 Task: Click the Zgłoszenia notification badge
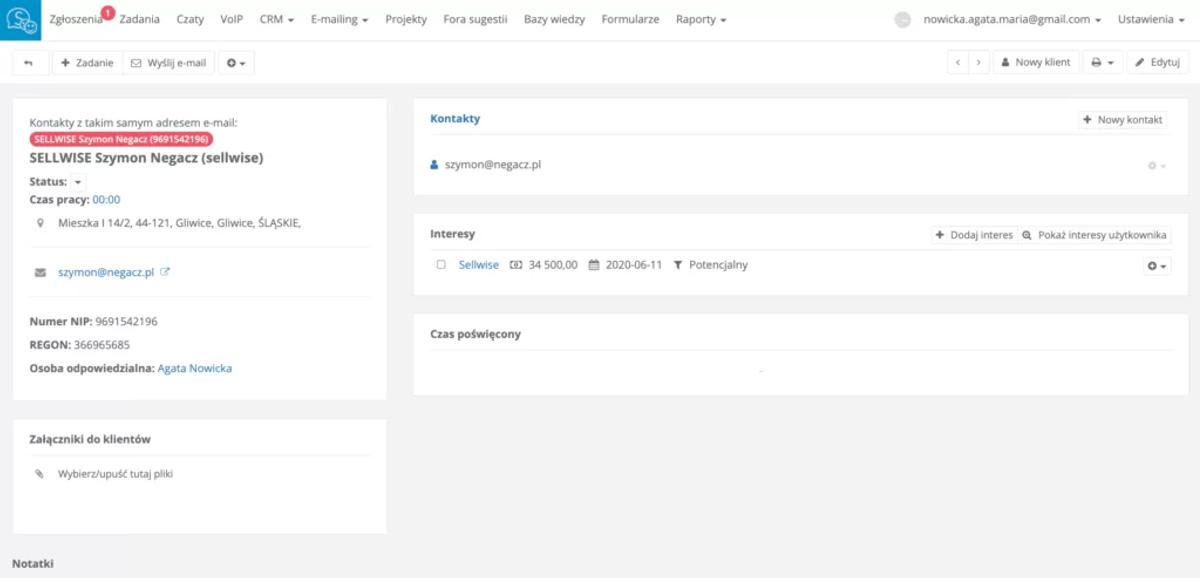pyautogui.click(x=108, y=12)
